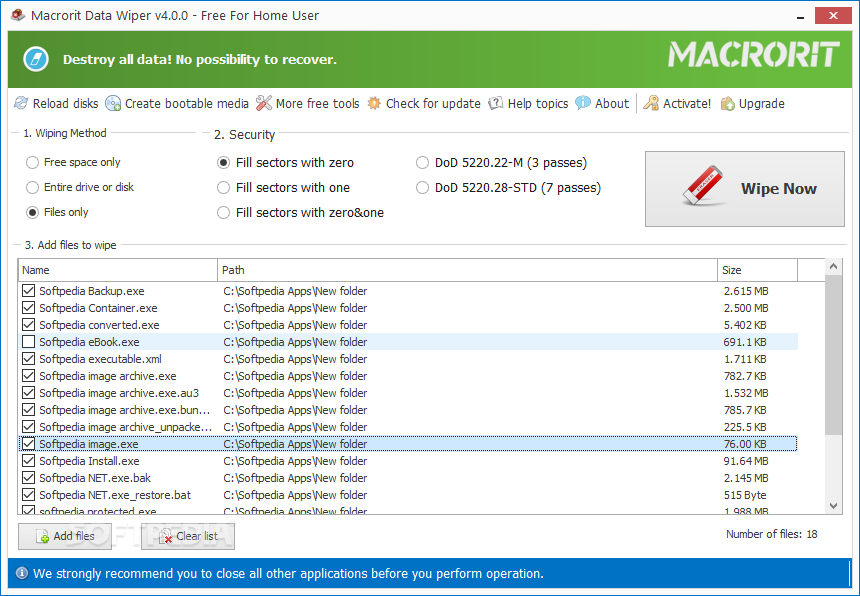Open the Reload disks label

[65, 104]
